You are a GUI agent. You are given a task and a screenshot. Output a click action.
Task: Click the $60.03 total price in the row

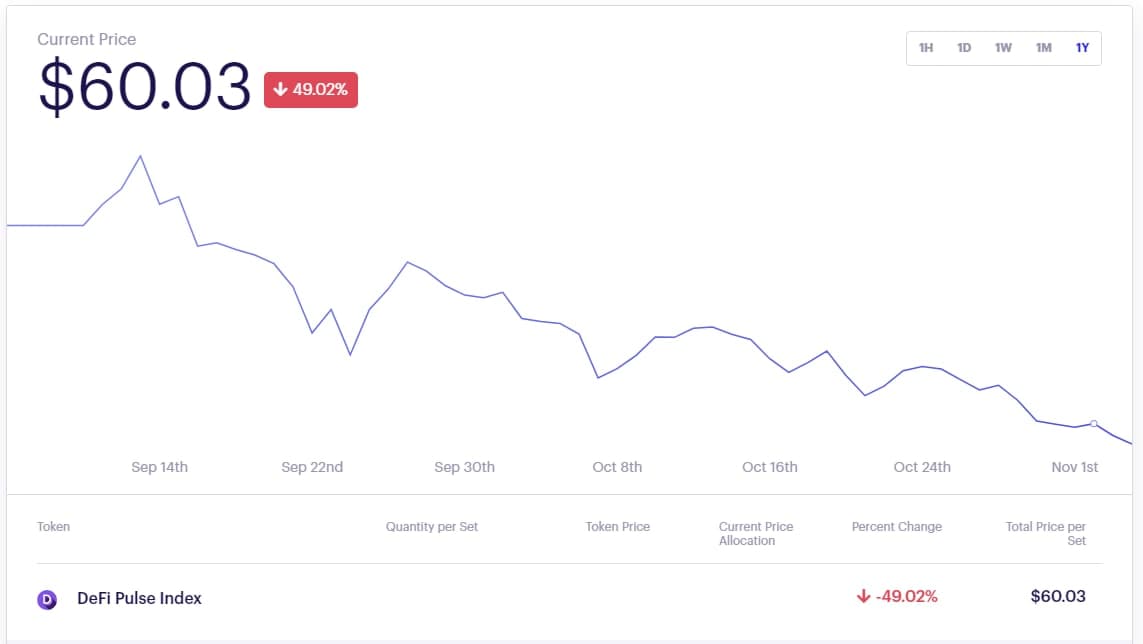click(1058, 597)
